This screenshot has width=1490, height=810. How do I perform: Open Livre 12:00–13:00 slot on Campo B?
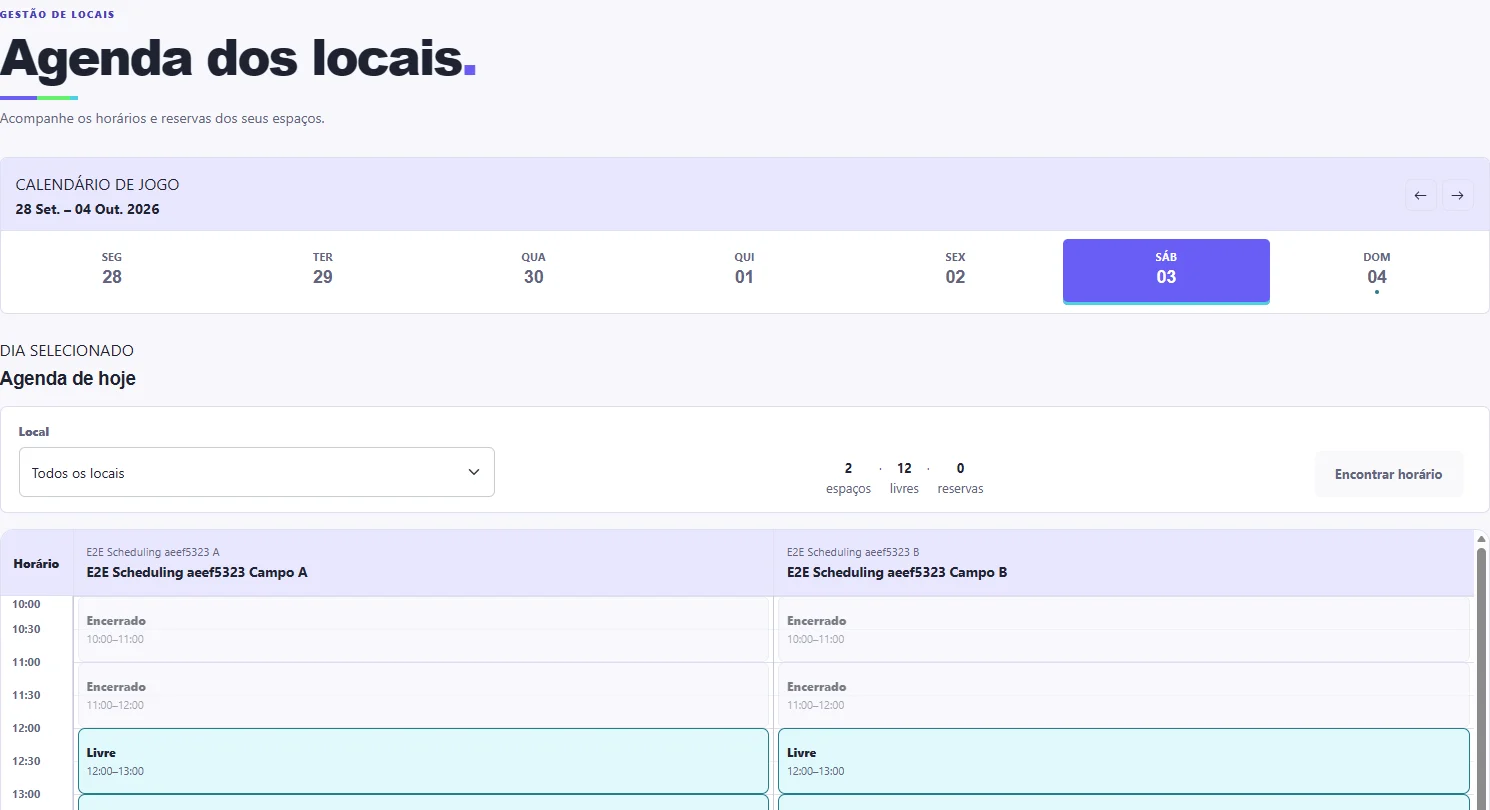click(1123, 761)
